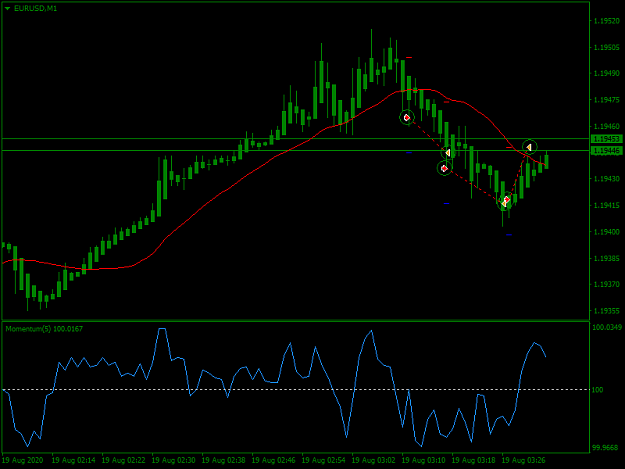
Task: Select the blue dash below the 1.19446 line
Action: coord(409,153)
